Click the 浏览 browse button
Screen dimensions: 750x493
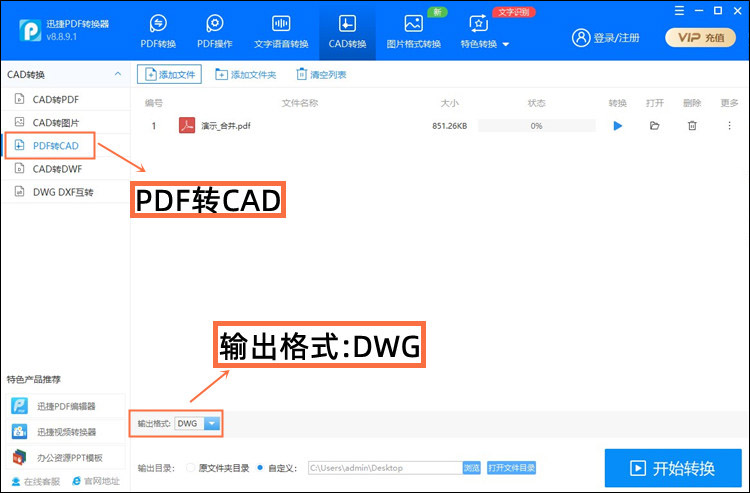(x=472, y=468)
